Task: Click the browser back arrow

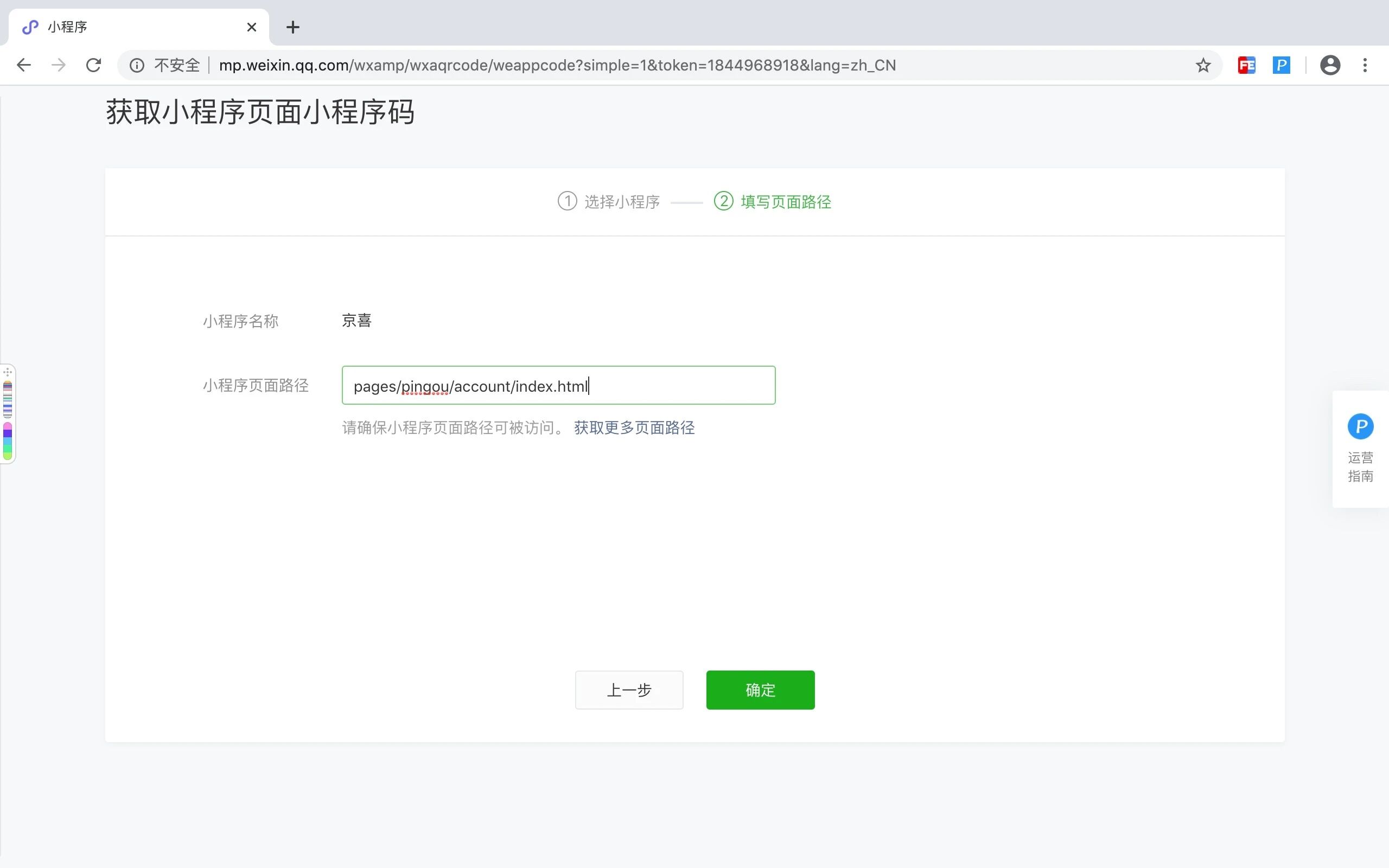Action: click(23, 65)
